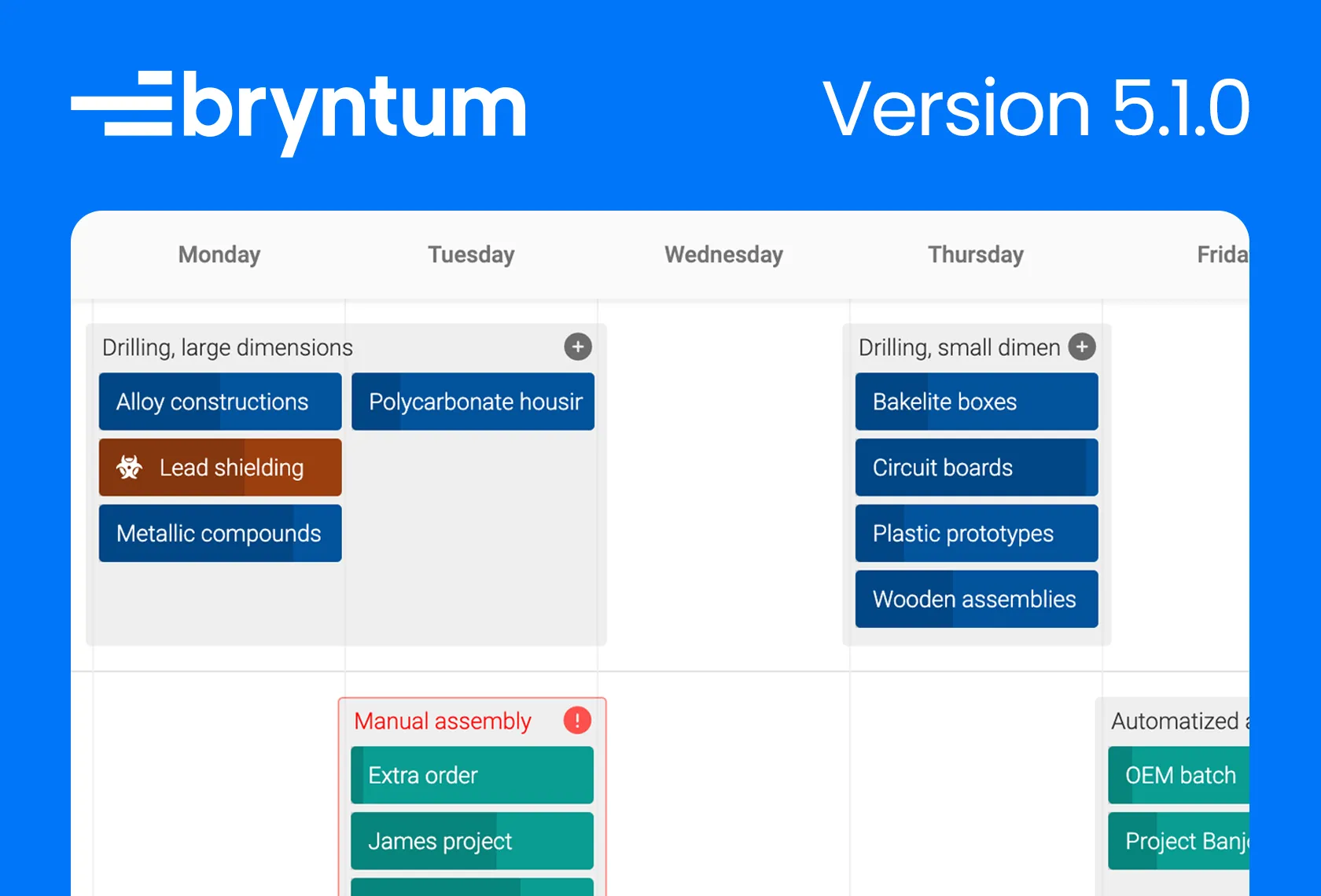Image resolution: width=1321 pixels, height=896 pixels.
Task: Open the Alloy constructions task
Action: click(220, 402)
